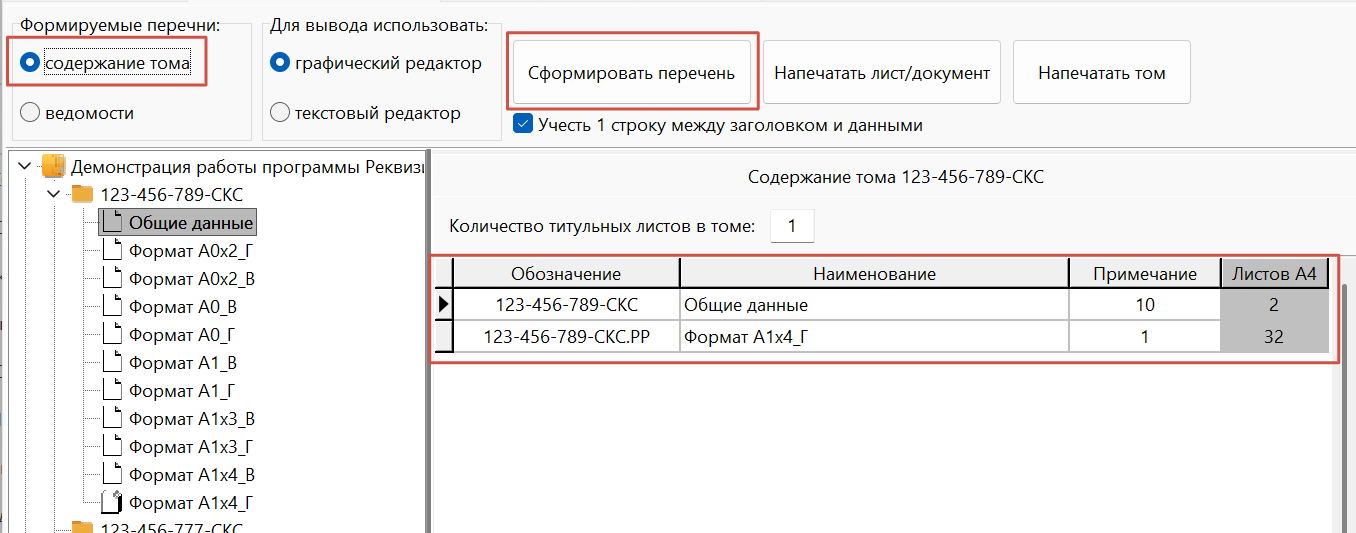Screen dimensions: 1356x533
Task: Click the sheet icon beside «Формат A0_В»
Action: (x=111, y=306)
